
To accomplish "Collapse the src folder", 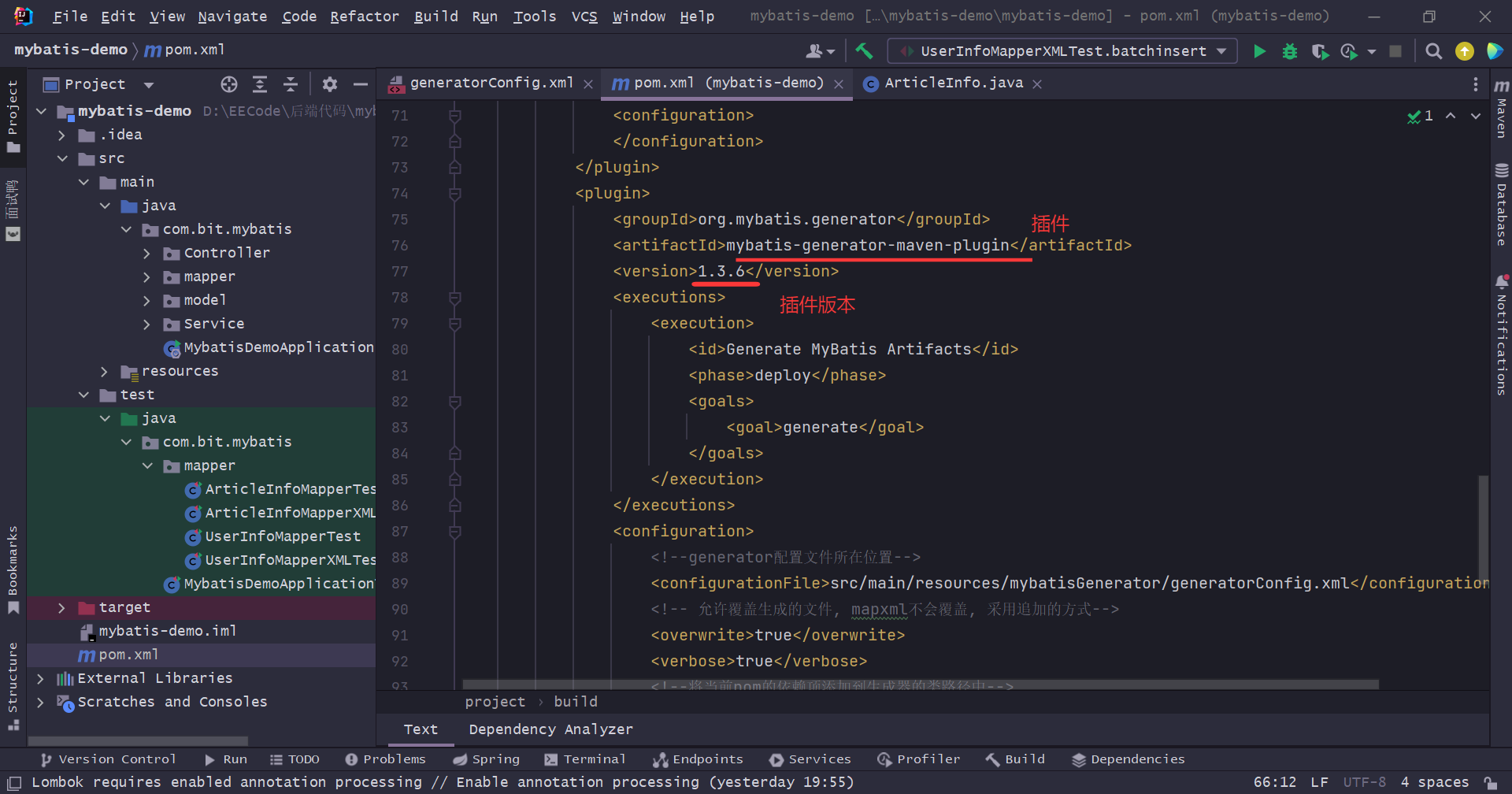I will click(61, 159).
